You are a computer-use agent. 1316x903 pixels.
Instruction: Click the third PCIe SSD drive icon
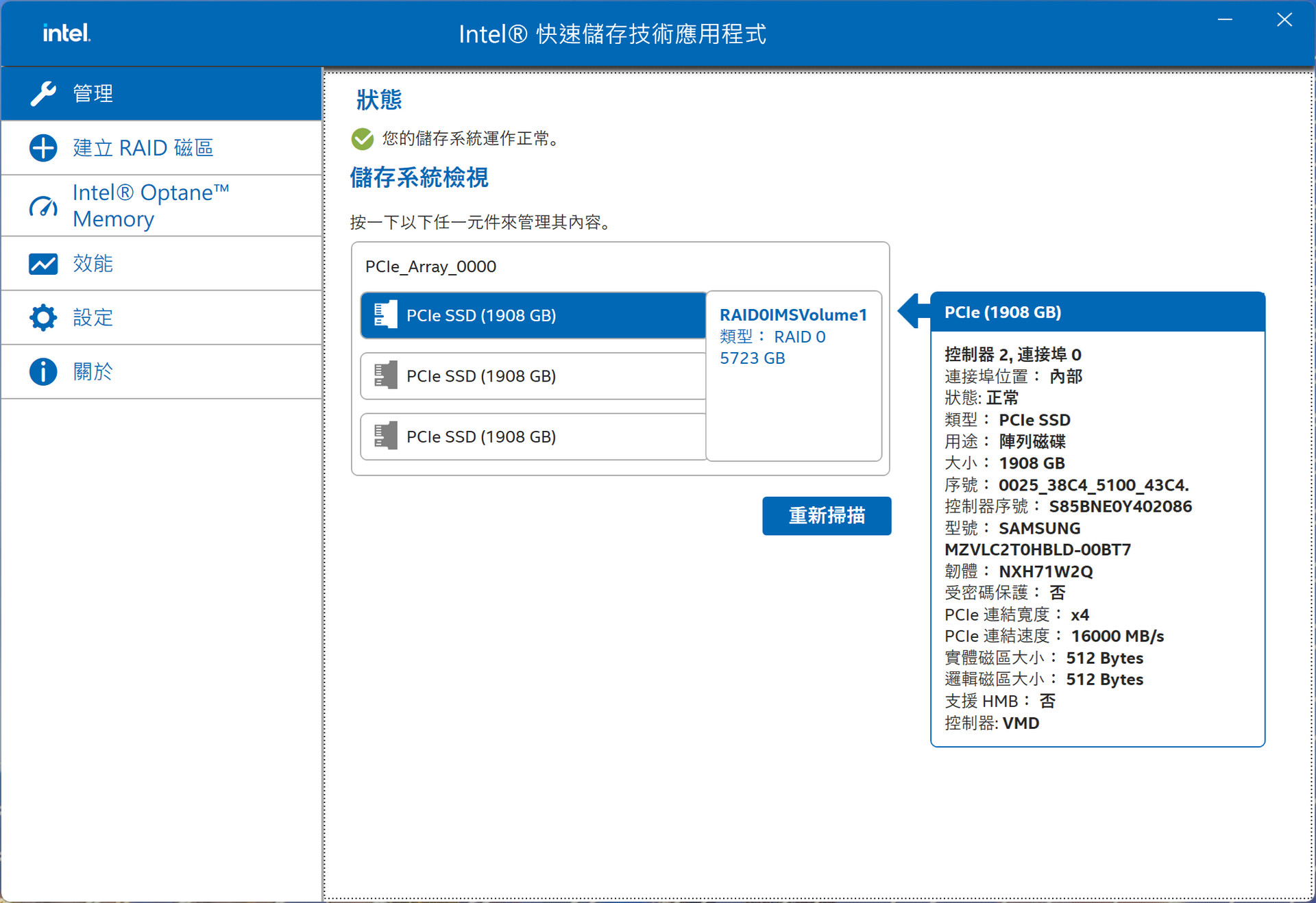pos(386,436)
